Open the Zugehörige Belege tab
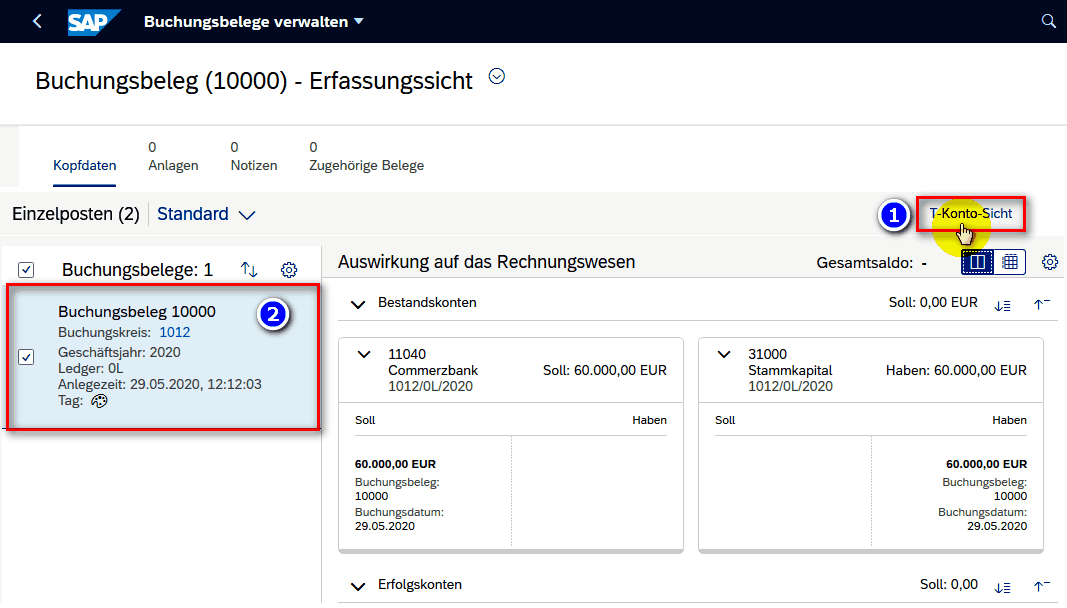This screenshot has height=608, width=1067. click(x=366, y=165)
